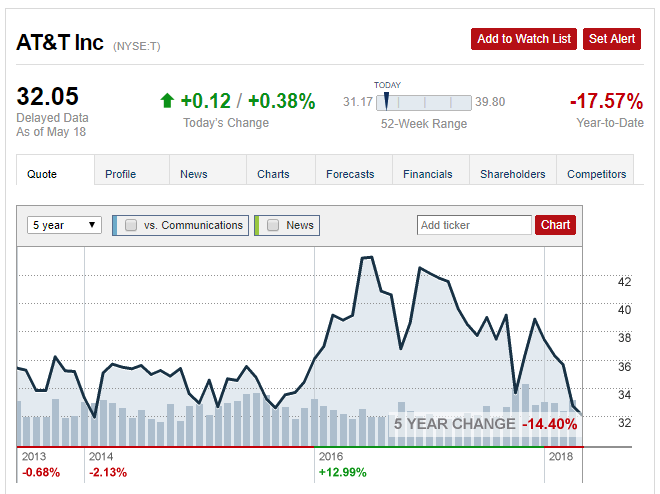
Task: Switch to Competitors tab
Action: pos(596,174)
